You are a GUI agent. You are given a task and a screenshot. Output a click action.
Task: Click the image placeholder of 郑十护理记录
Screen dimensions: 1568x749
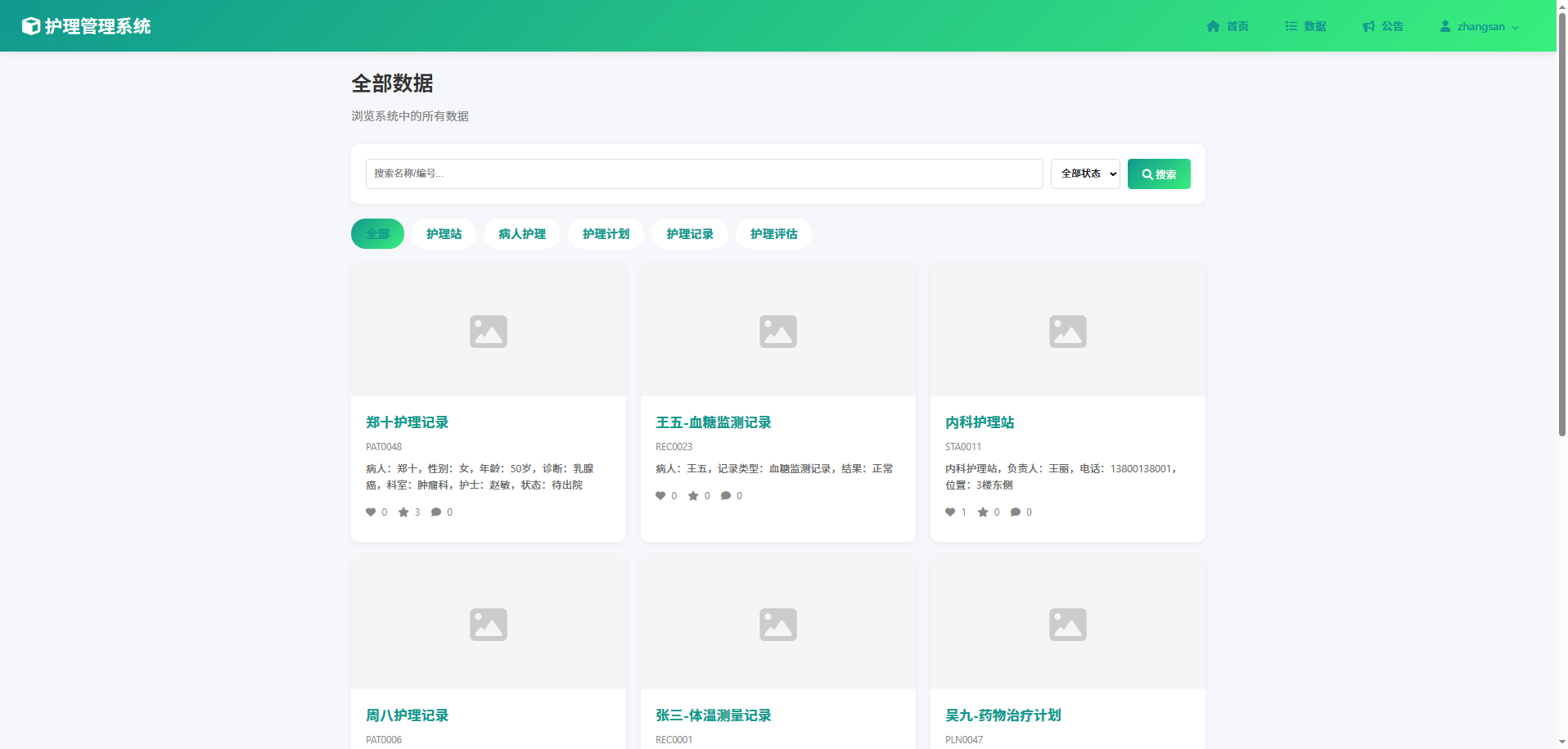(489, 331)
